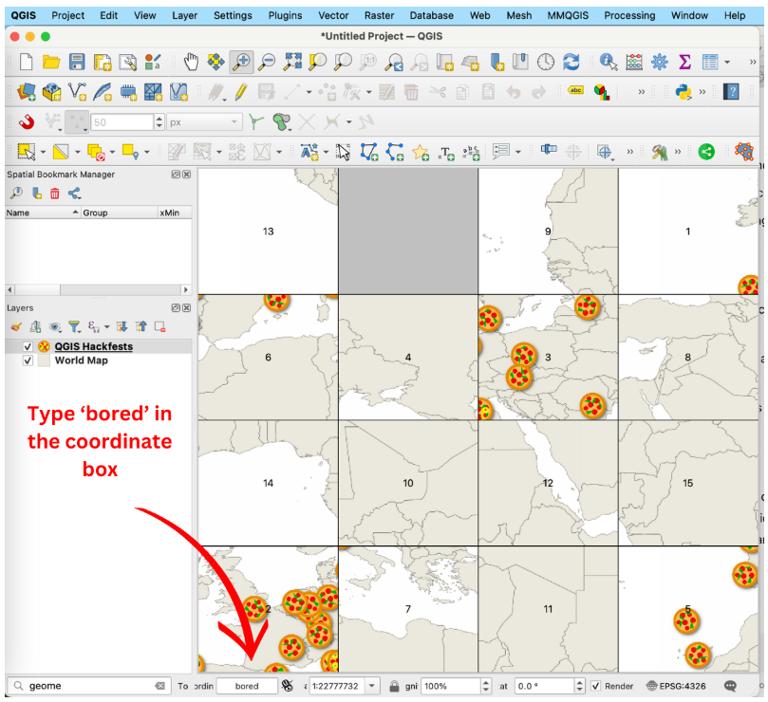Screen dimensions: 768x702
Task: Click the EPSG:4326 CRS button
Action: (676, 686)
